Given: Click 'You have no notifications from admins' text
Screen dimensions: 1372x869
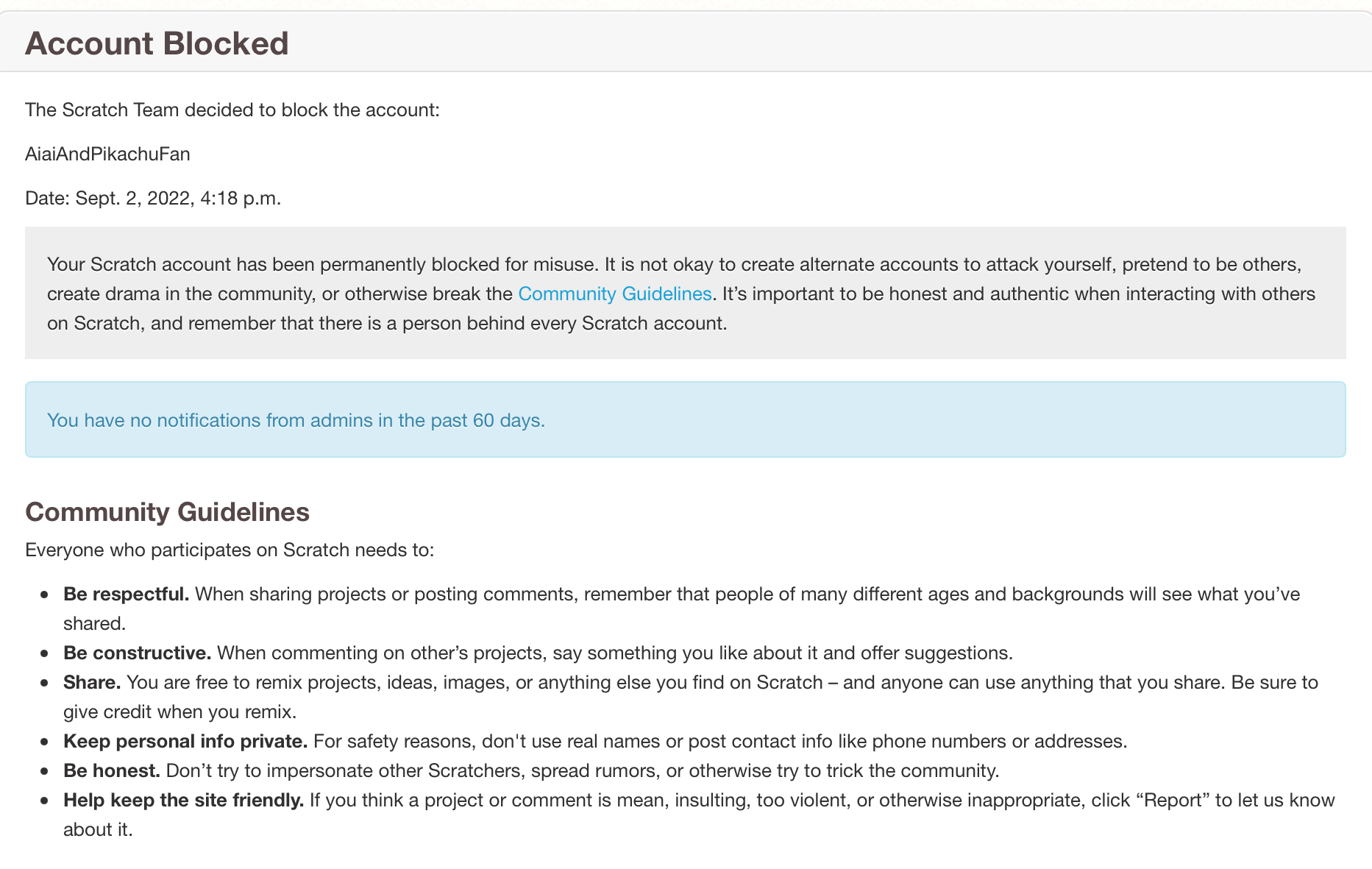Looking at the screenshot, I should 296,420.
